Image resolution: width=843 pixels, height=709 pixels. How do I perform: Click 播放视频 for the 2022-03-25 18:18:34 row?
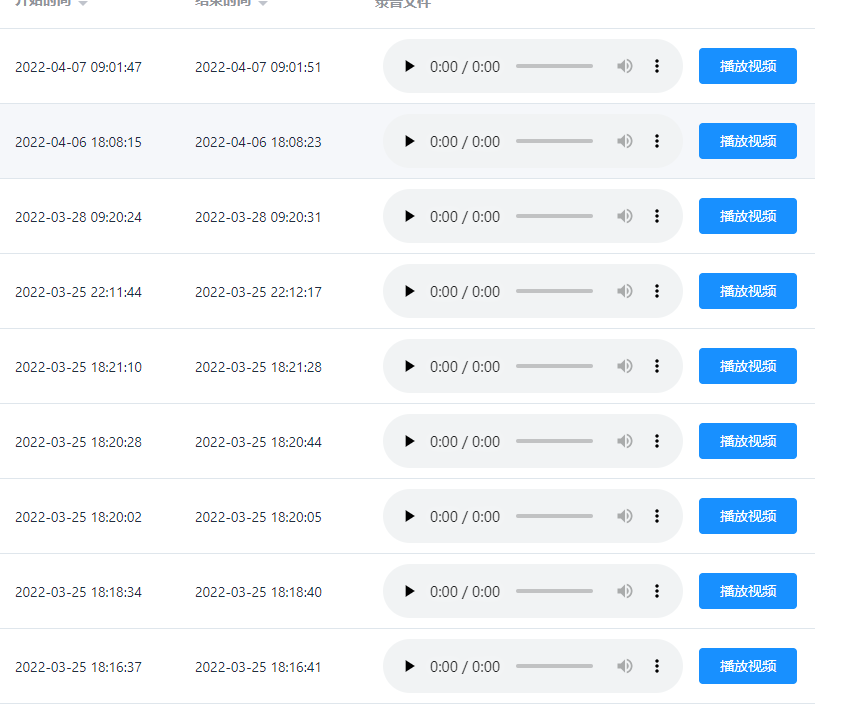[748, 591]
